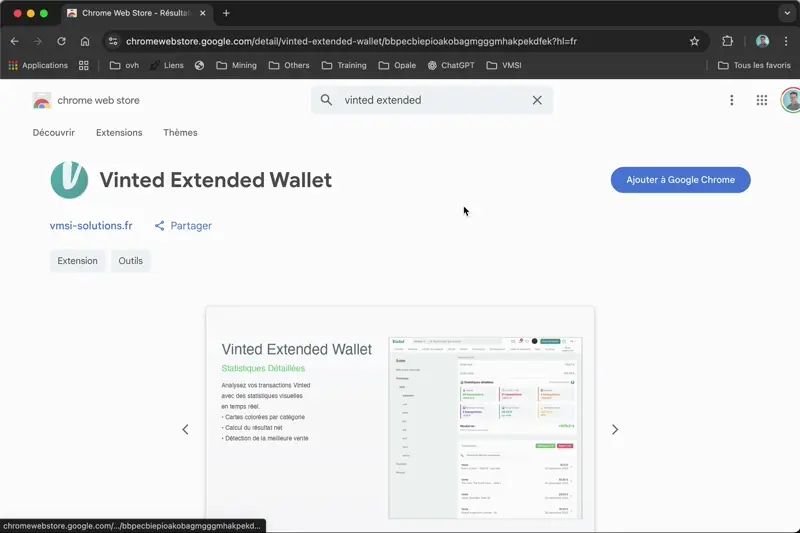Open Google account avatar on page
Image resolution: width=800 pixels, height=533 pixels.
tap(791, 100)
